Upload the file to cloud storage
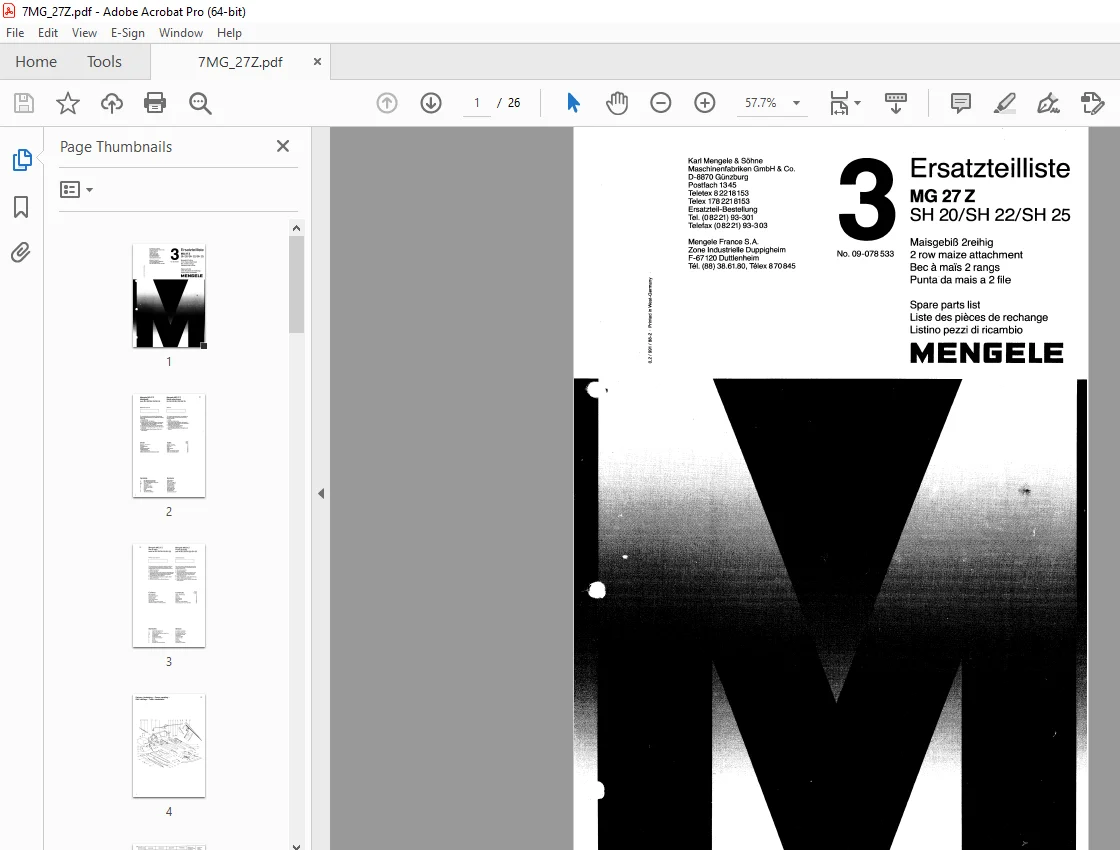 click(111, 103)
